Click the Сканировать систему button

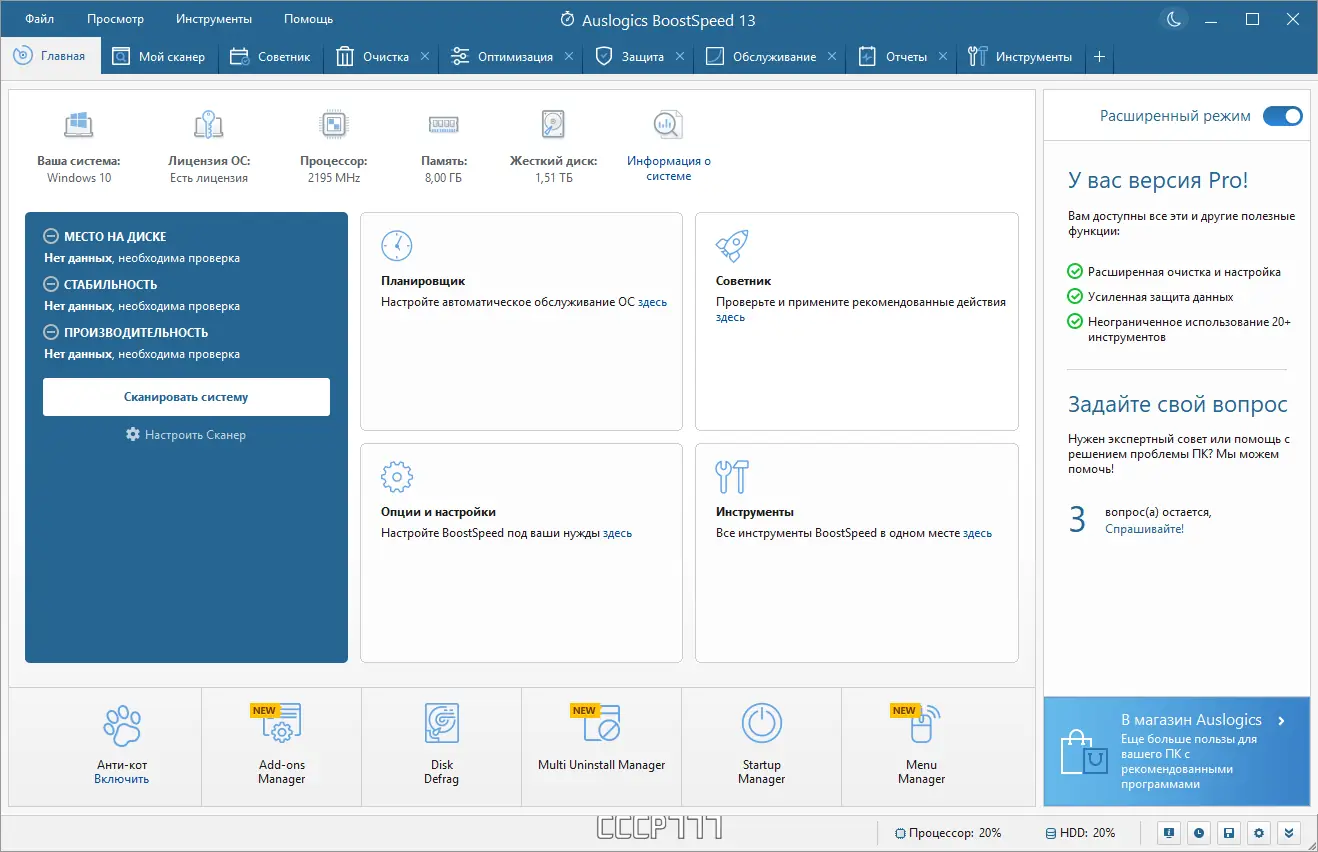pos(186,397)
